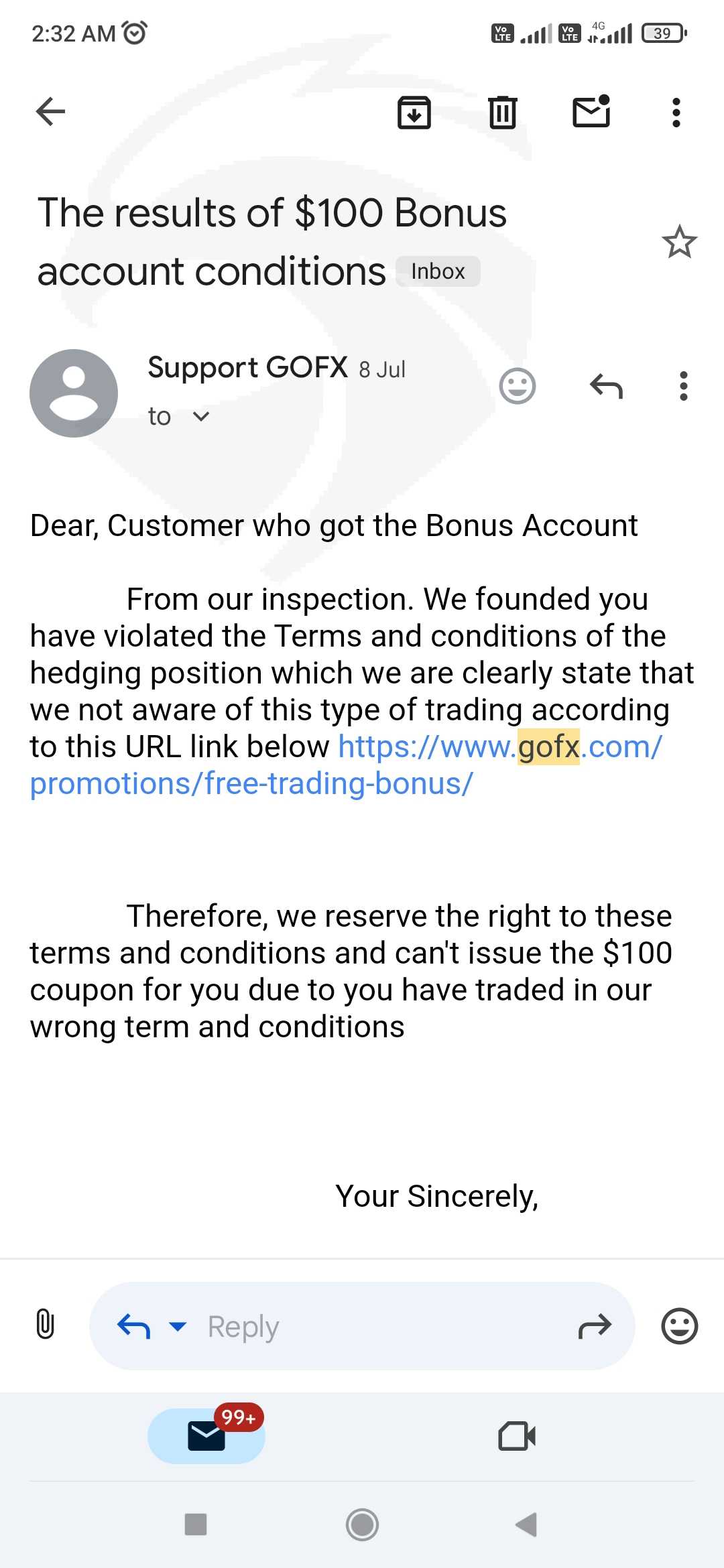Delete this email with trash icon

tap(502, 112)
